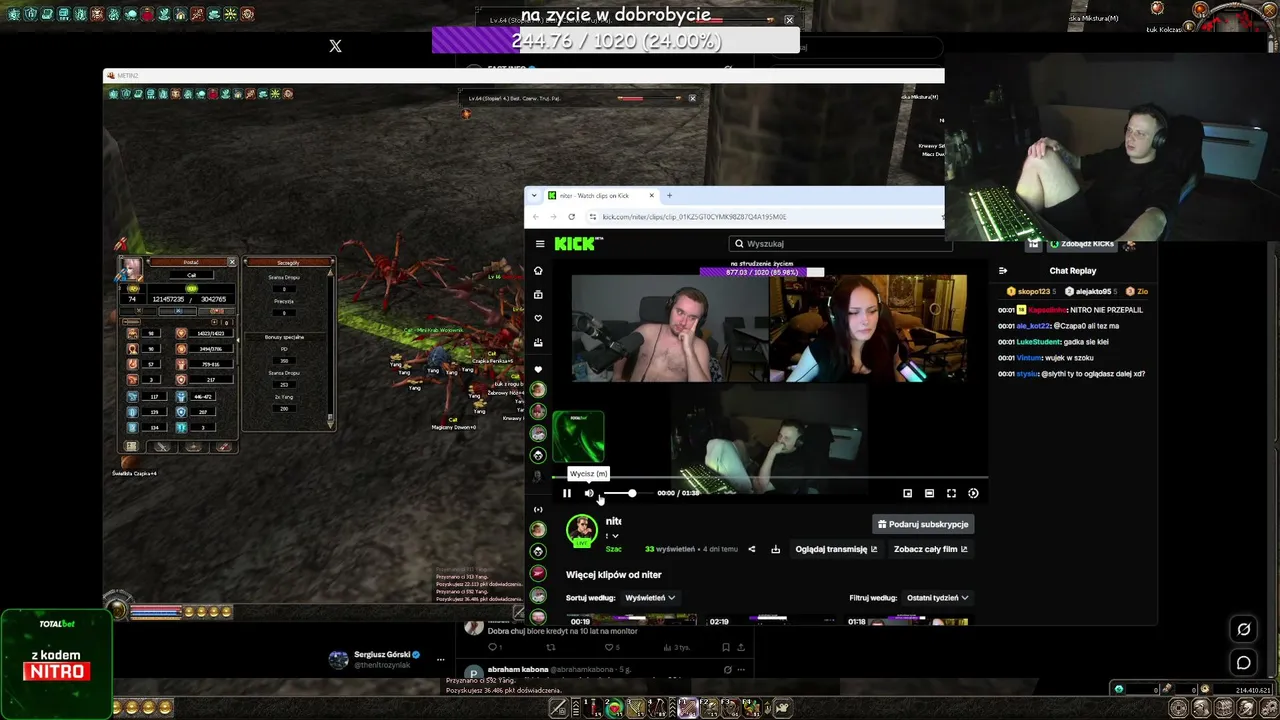Click the F1 skill slot in the game hotbar

(x=688, y=708)
